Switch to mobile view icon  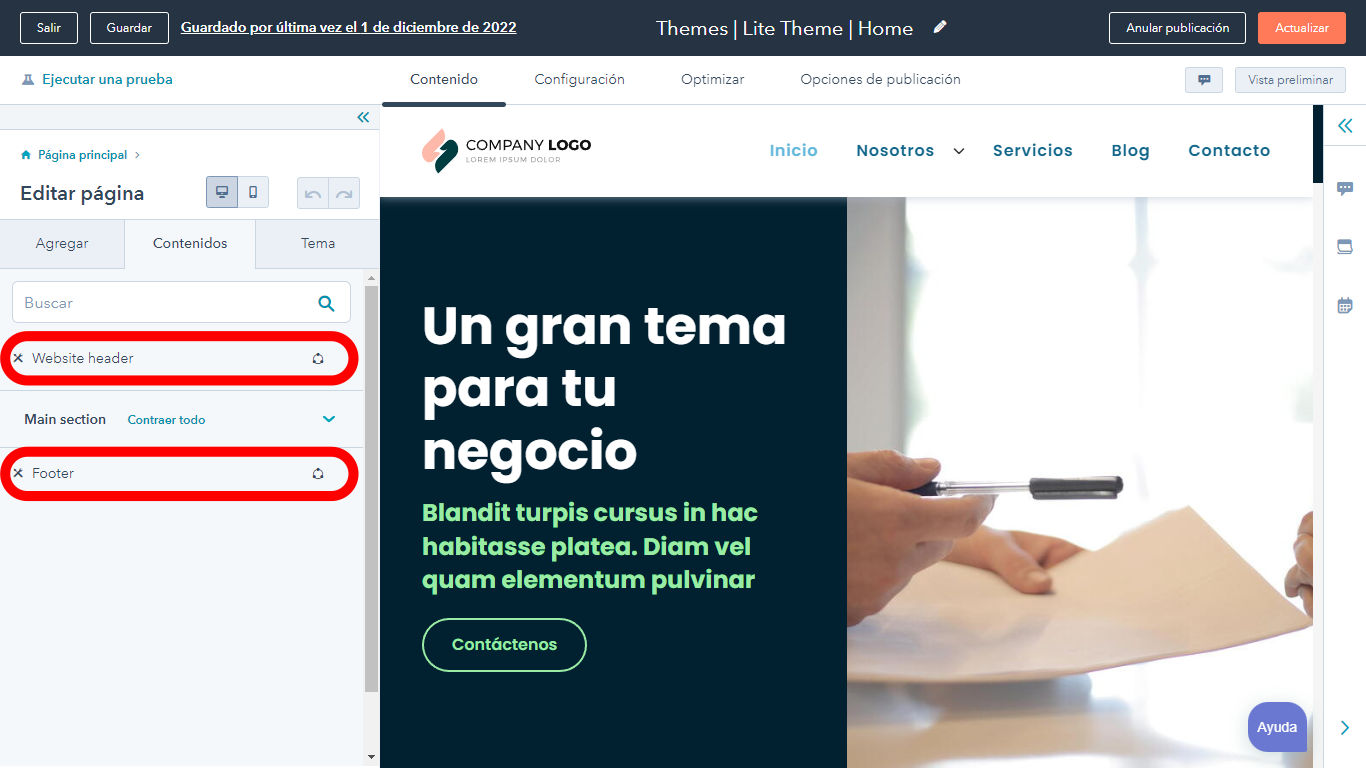[253, 192]
